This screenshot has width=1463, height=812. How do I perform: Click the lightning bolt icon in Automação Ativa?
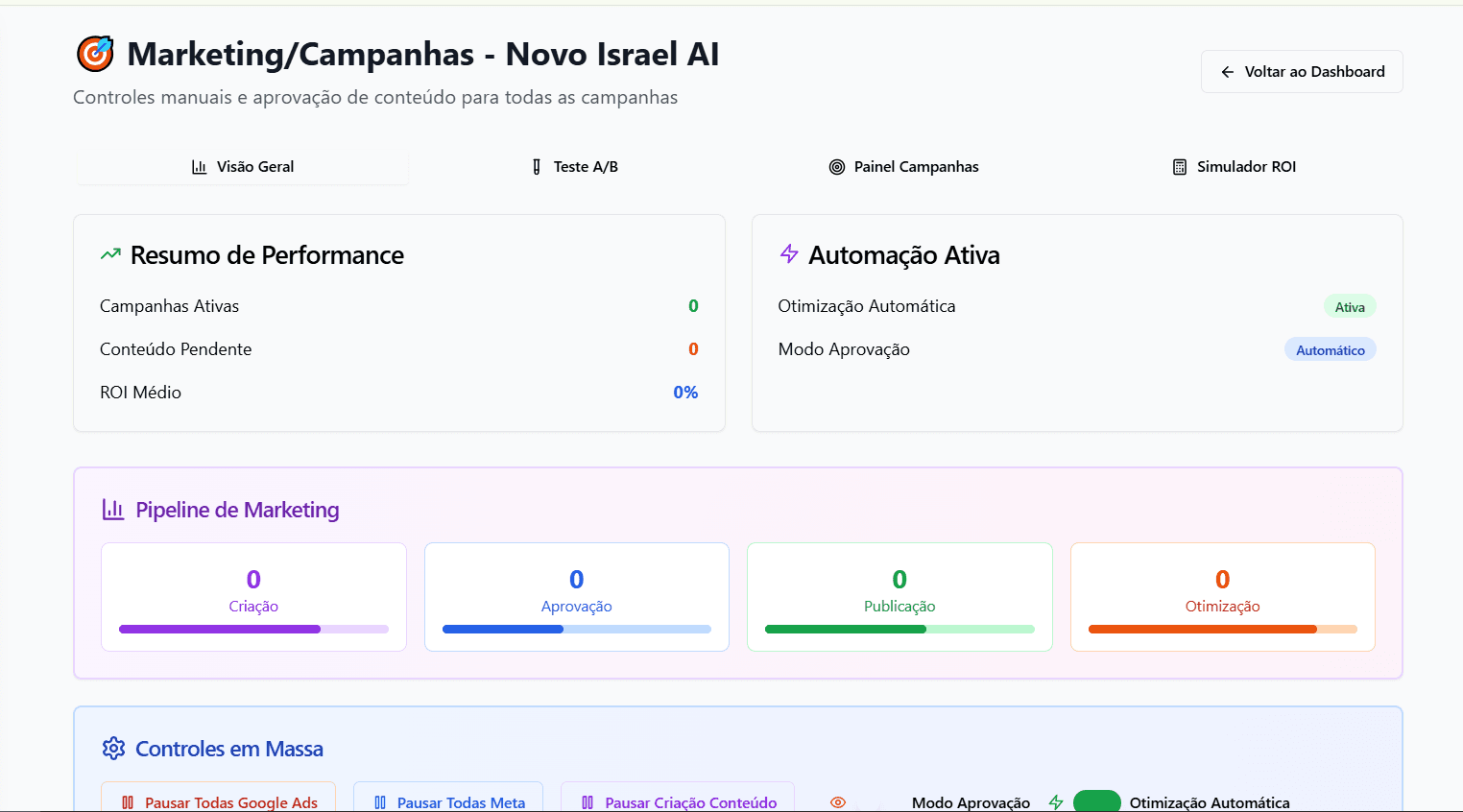788,253
